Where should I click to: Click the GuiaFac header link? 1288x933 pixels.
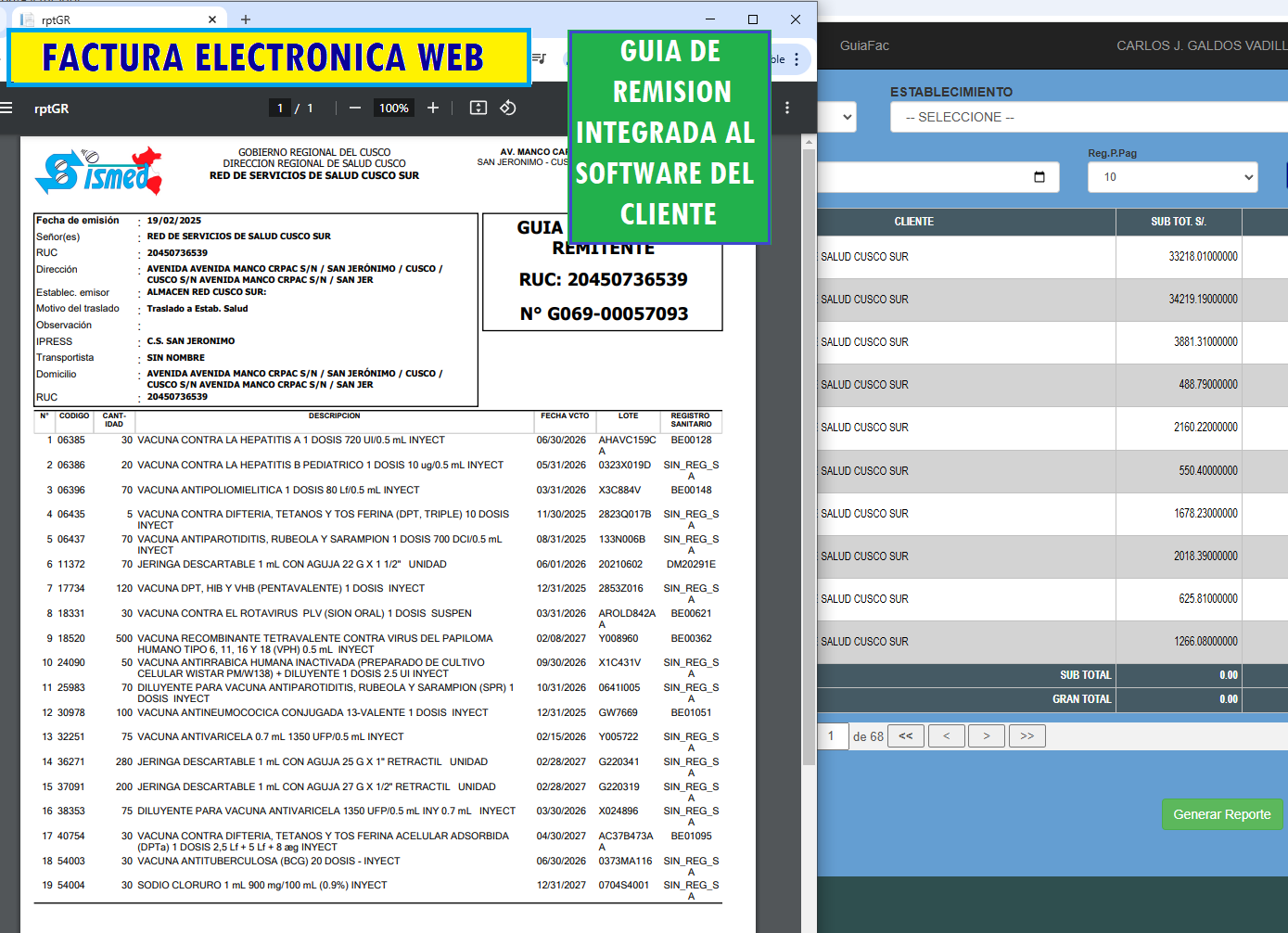pos(864,45)
